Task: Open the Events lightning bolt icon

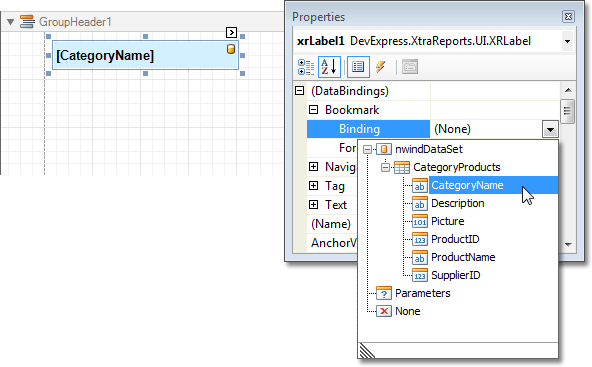Action: point(381,67)
